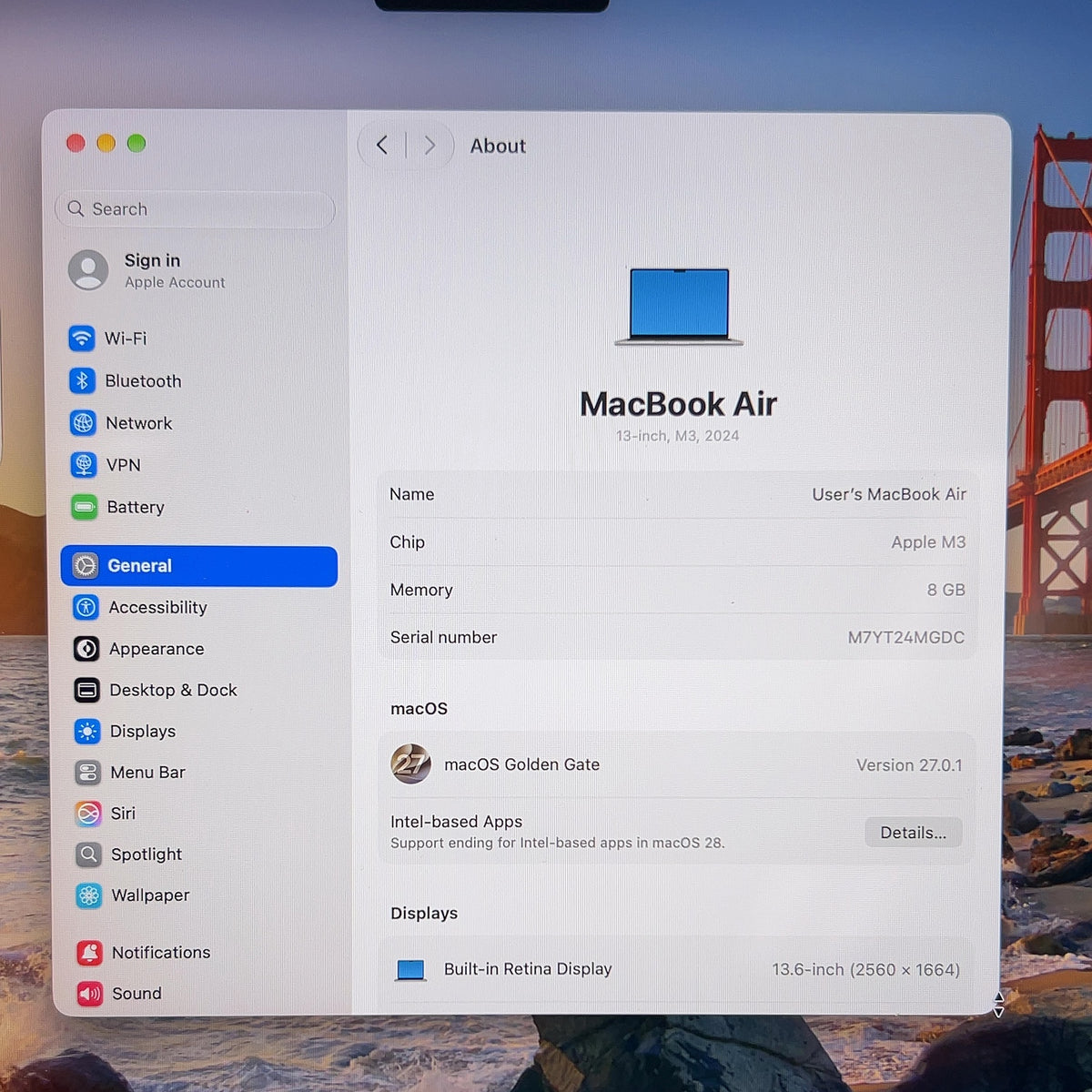Click the Accessibility icon in the sidebar
1092x1092 pixels.
pos(86,607)
